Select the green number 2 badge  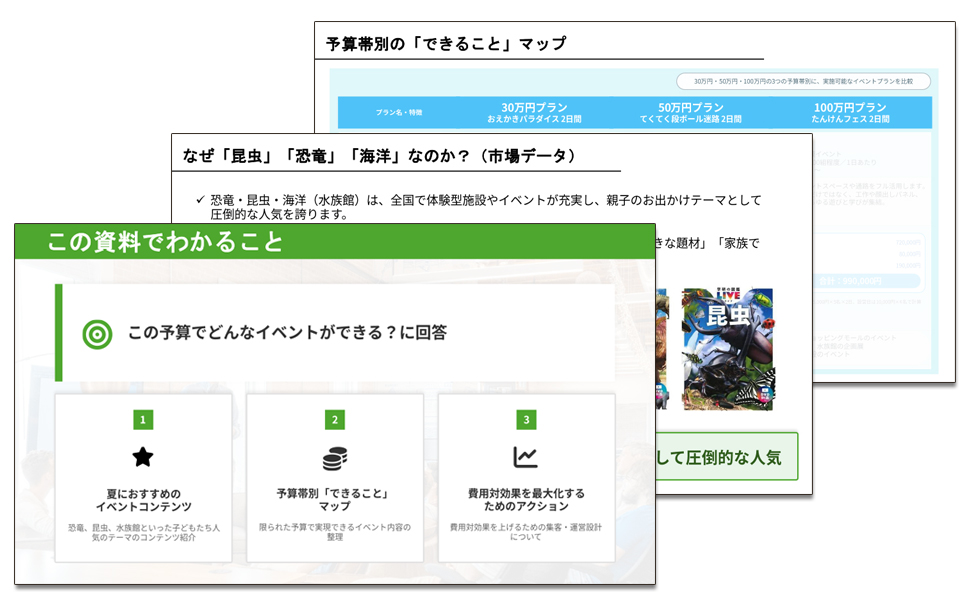pyautogui.click(x=335, y=420)
